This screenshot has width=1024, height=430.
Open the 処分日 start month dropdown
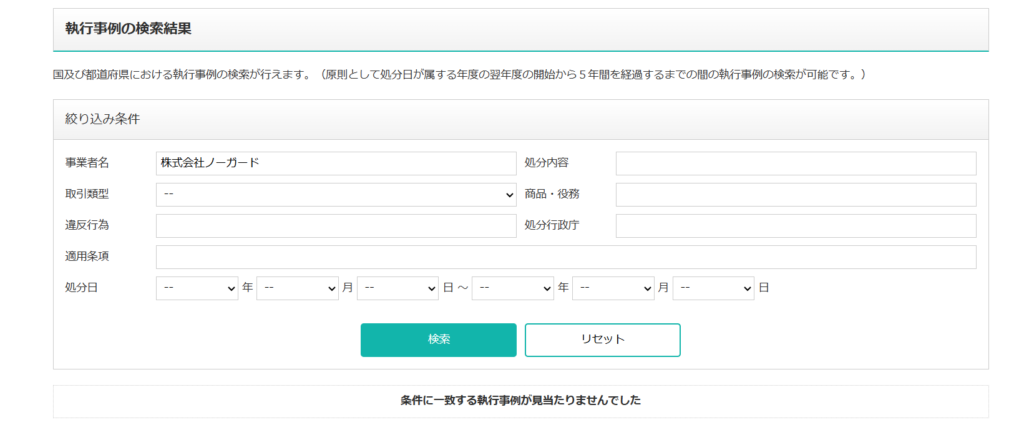click(298, 288)
